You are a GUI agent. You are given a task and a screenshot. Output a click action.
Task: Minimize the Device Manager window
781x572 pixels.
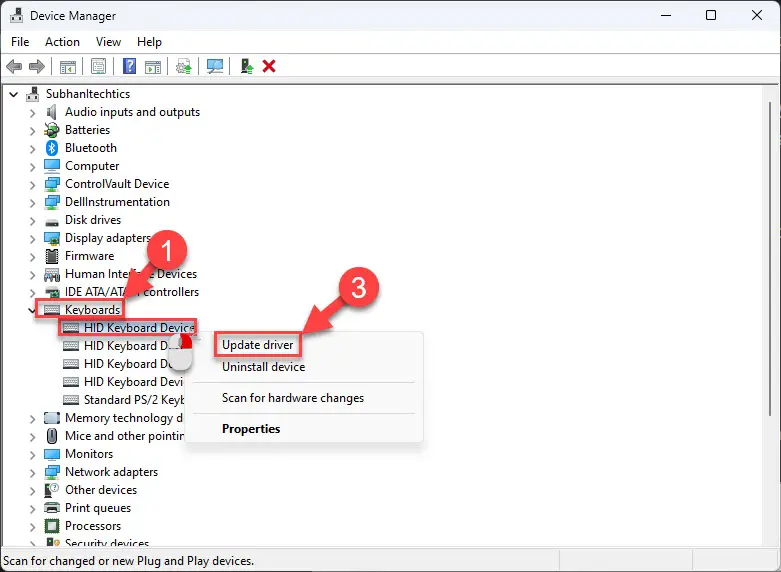pyautogui.click(x=665, y=15)
